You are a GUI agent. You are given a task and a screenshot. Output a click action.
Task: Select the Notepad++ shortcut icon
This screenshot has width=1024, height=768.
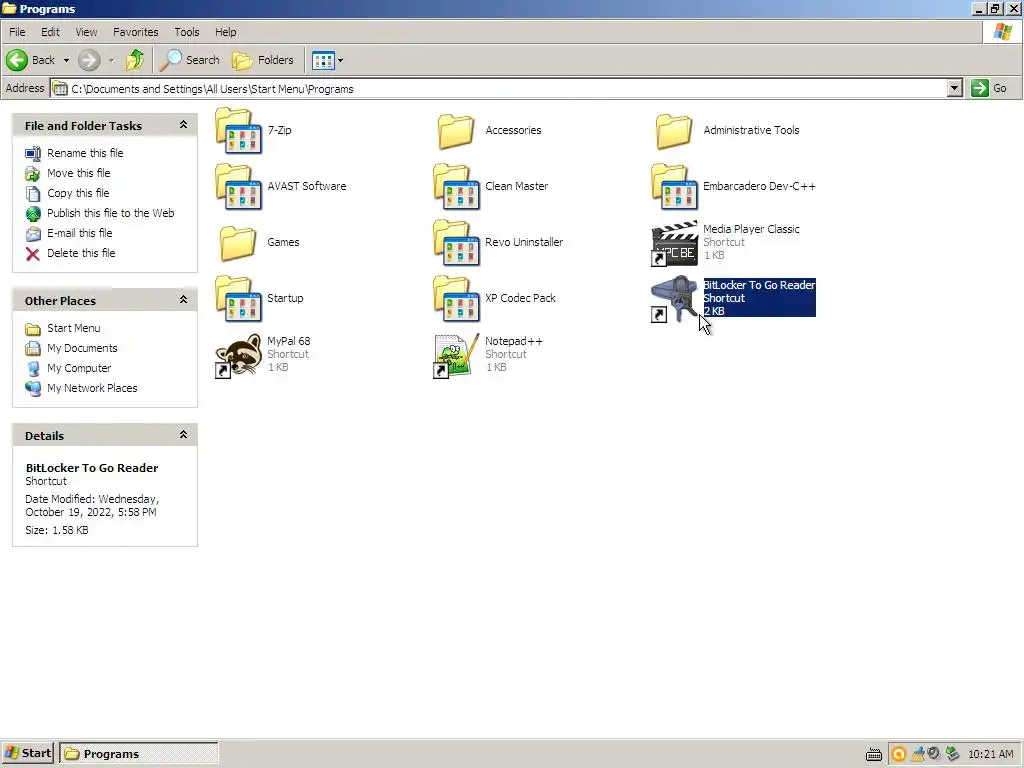[456, 355]
